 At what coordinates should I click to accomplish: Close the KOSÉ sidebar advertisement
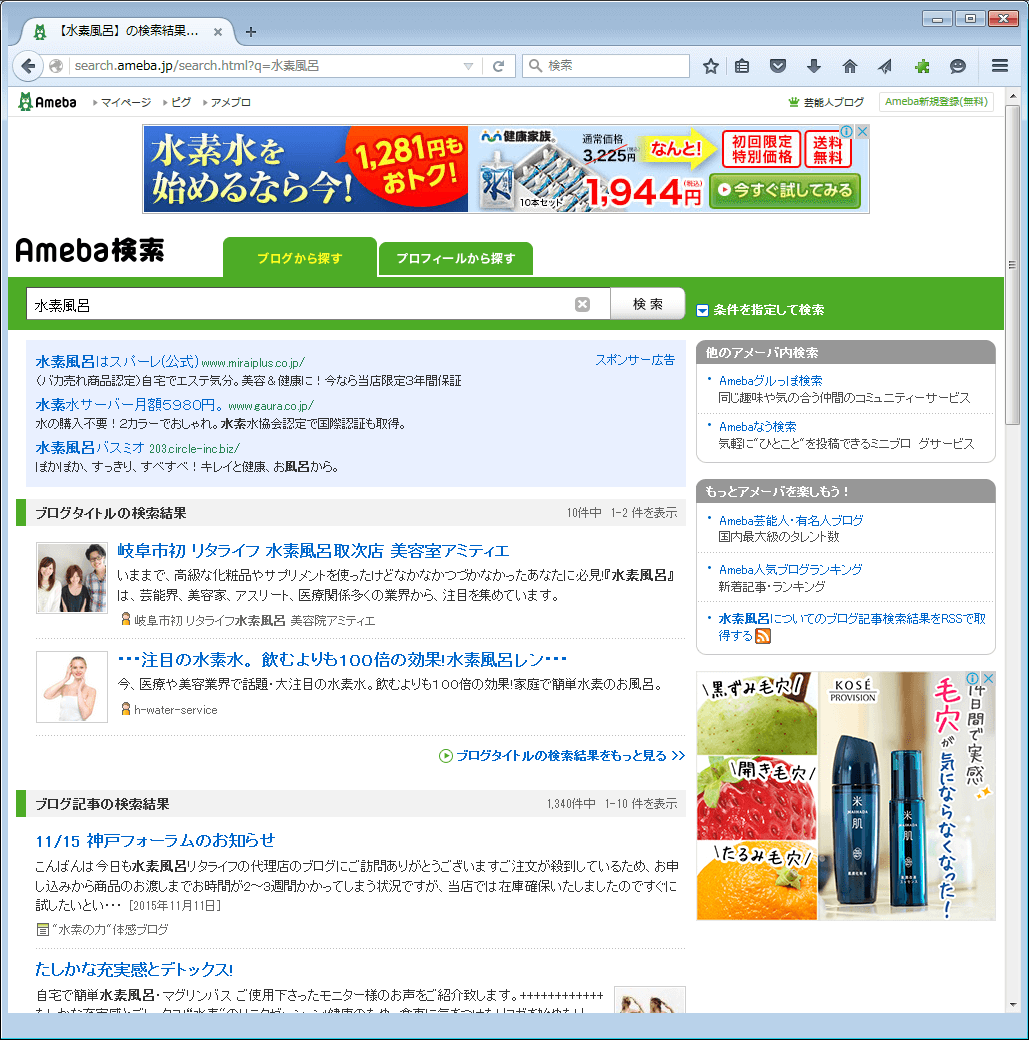point(989,678)
